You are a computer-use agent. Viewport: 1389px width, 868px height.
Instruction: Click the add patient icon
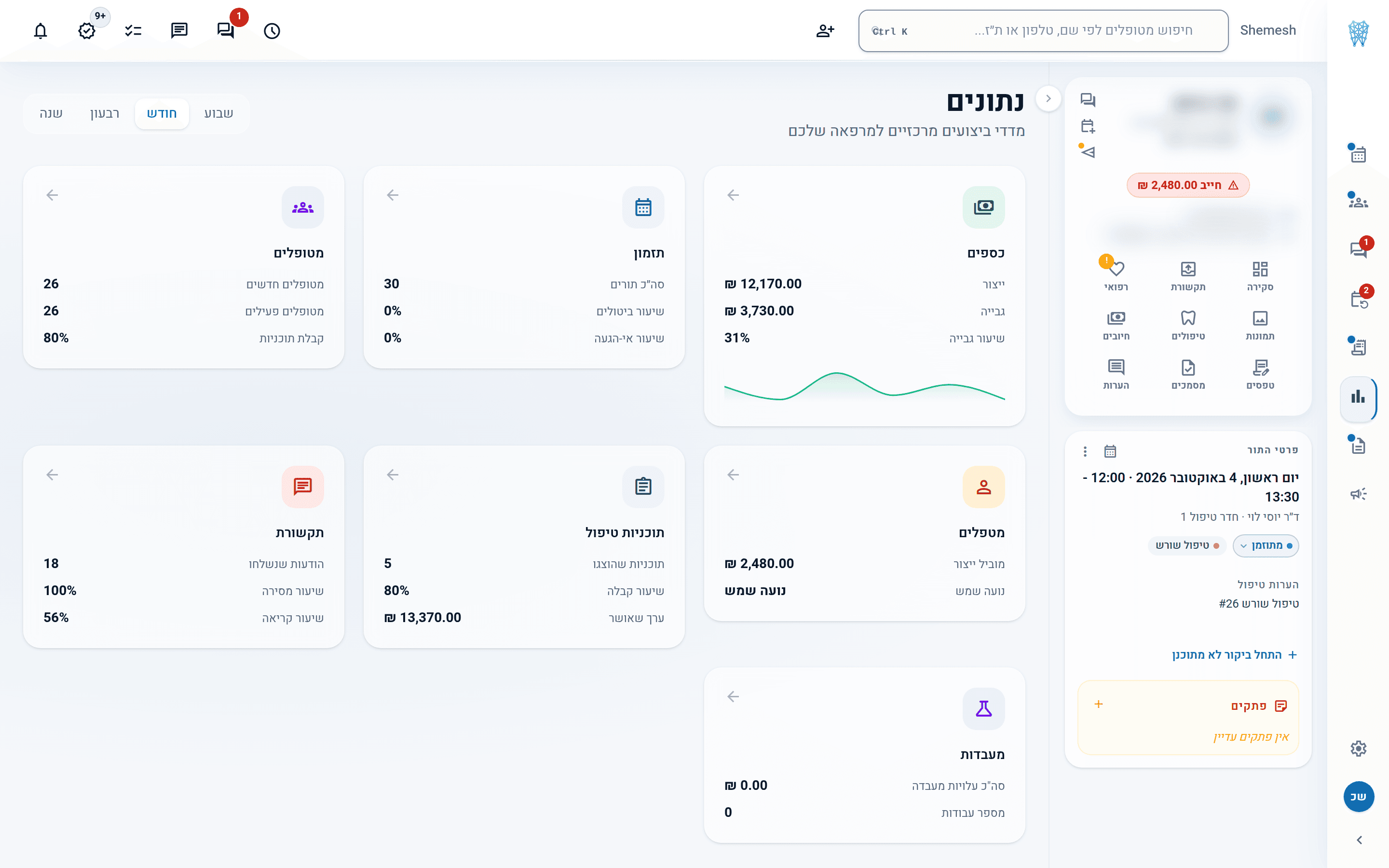825,30
